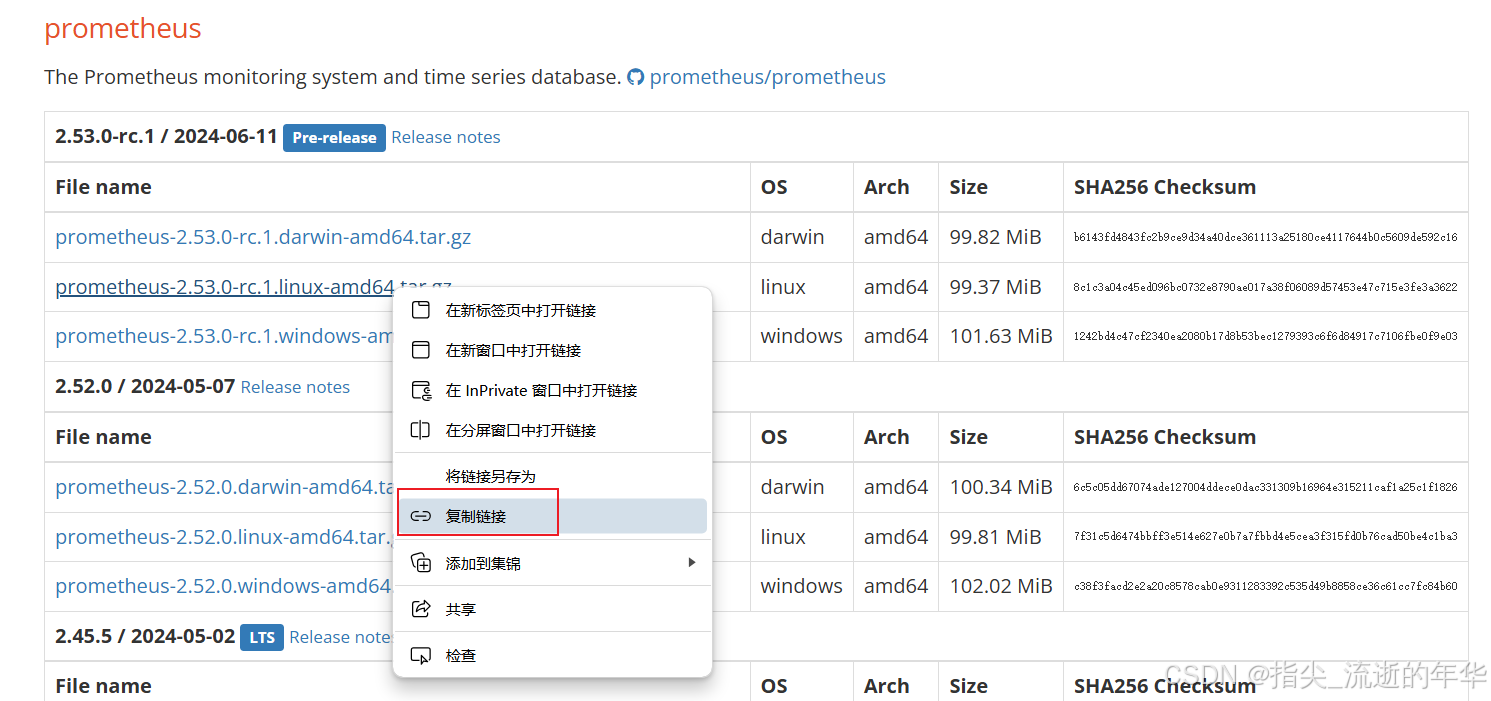
Task: Select 复制链接 menu entry
Action: 552,516
